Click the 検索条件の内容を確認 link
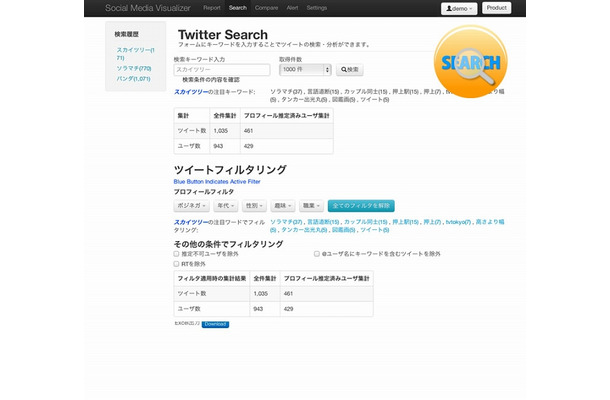Image resolution: width=610 pixels, height=400 pixels. [211, 80]
